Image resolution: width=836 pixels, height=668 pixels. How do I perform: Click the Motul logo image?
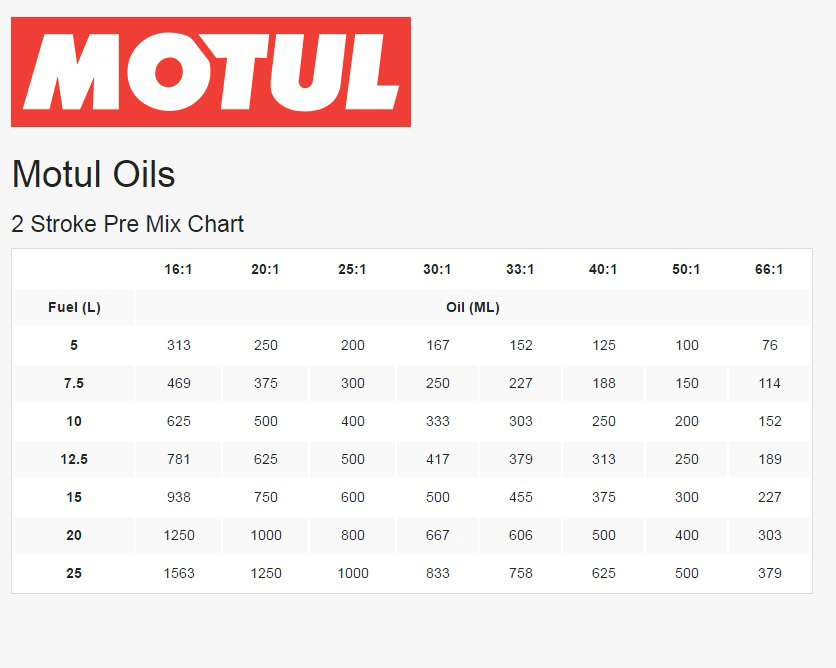pos(211,72)
